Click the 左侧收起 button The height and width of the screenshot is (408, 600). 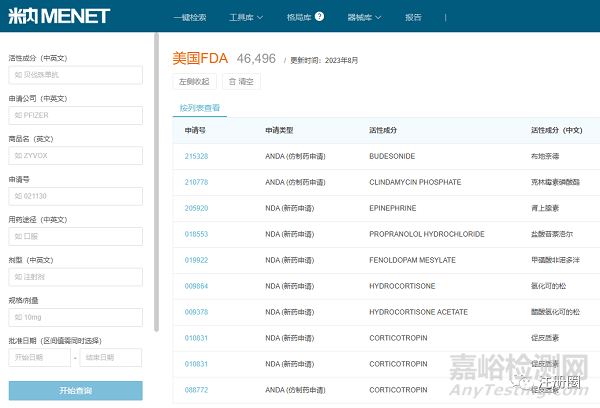(x=195, y=82)
